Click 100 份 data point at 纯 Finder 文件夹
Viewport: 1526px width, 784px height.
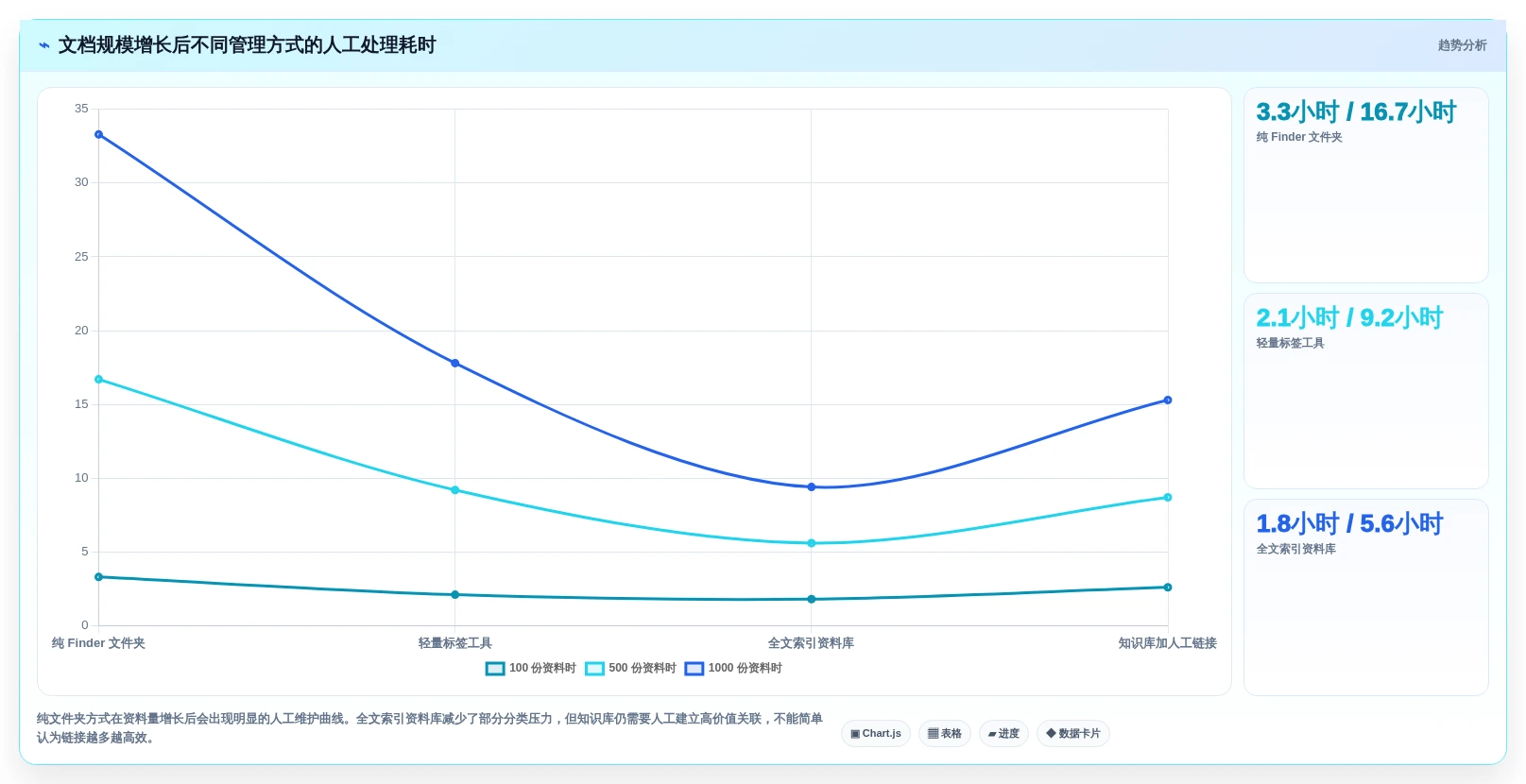coord(98,577)
